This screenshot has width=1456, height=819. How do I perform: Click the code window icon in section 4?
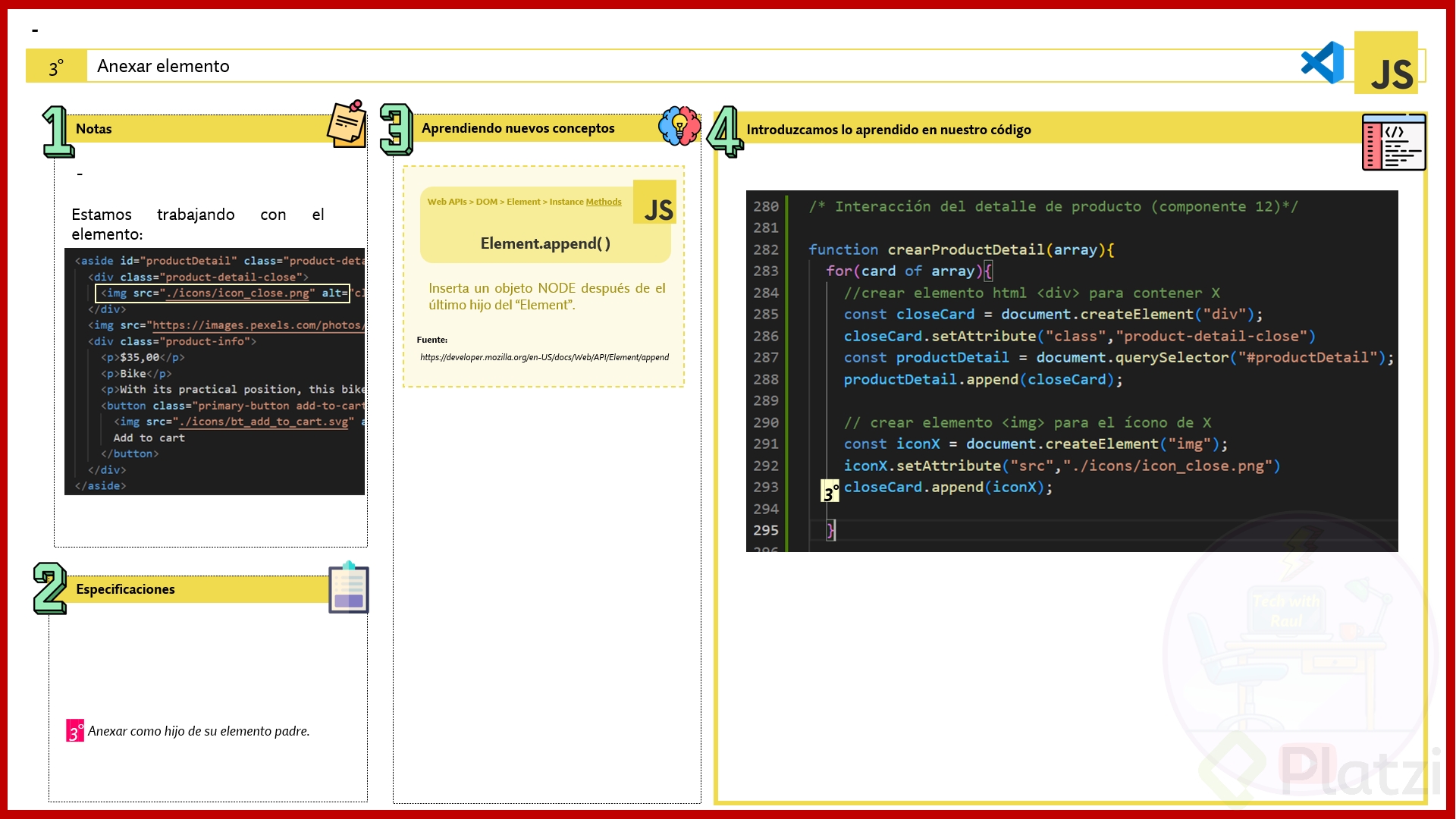coord(1394,143)
